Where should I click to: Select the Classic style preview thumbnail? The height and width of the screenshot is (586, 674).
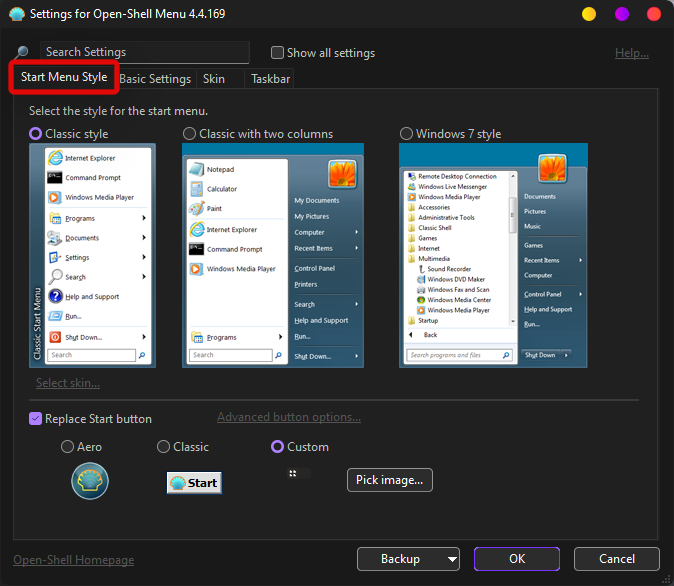pyautogui.click(x=92, y=255)
